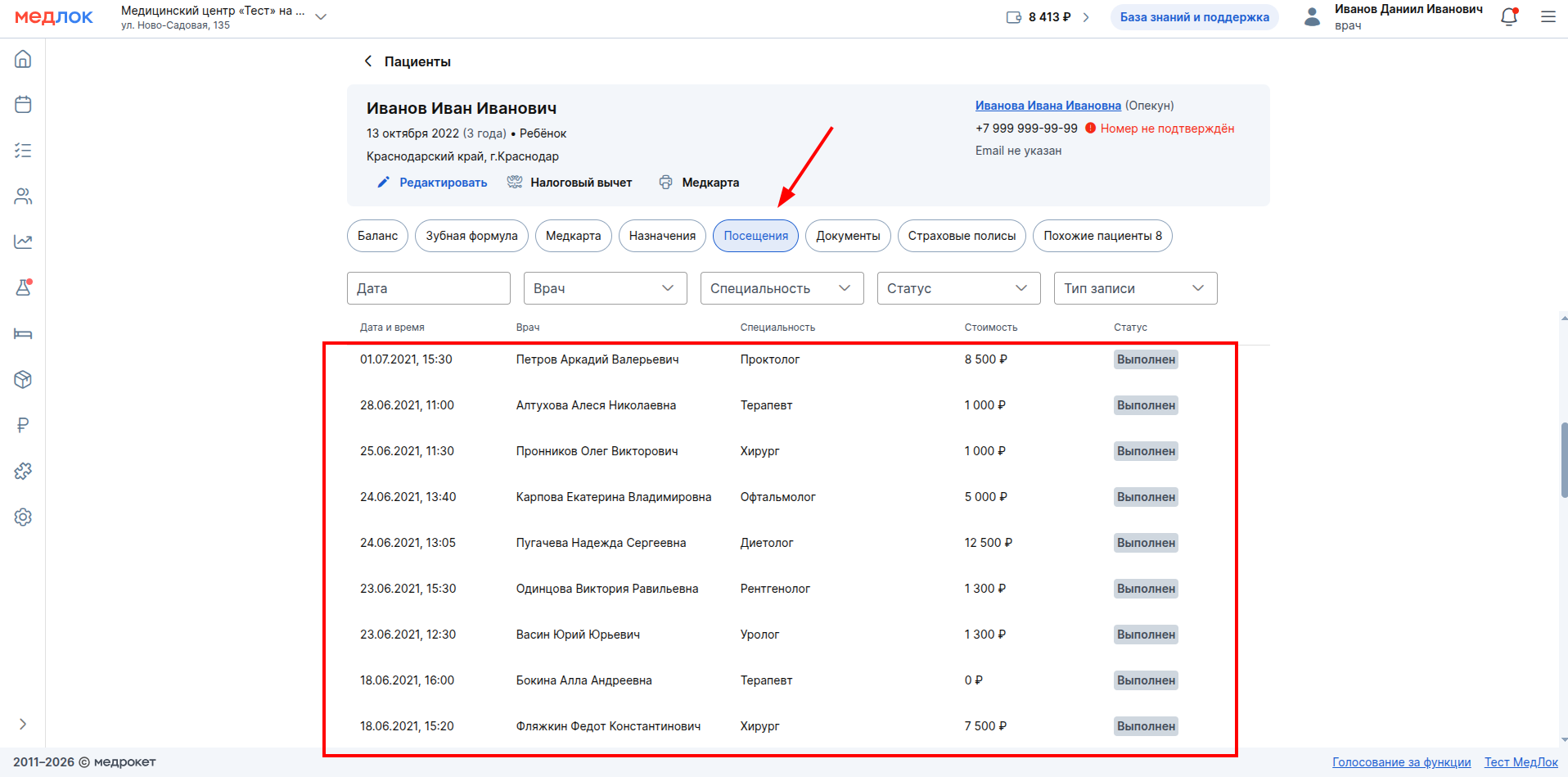This screenshot has height=777, width=1568.
Task: Open the analytics chart icon in sidebar
Action: click(23, 242)
